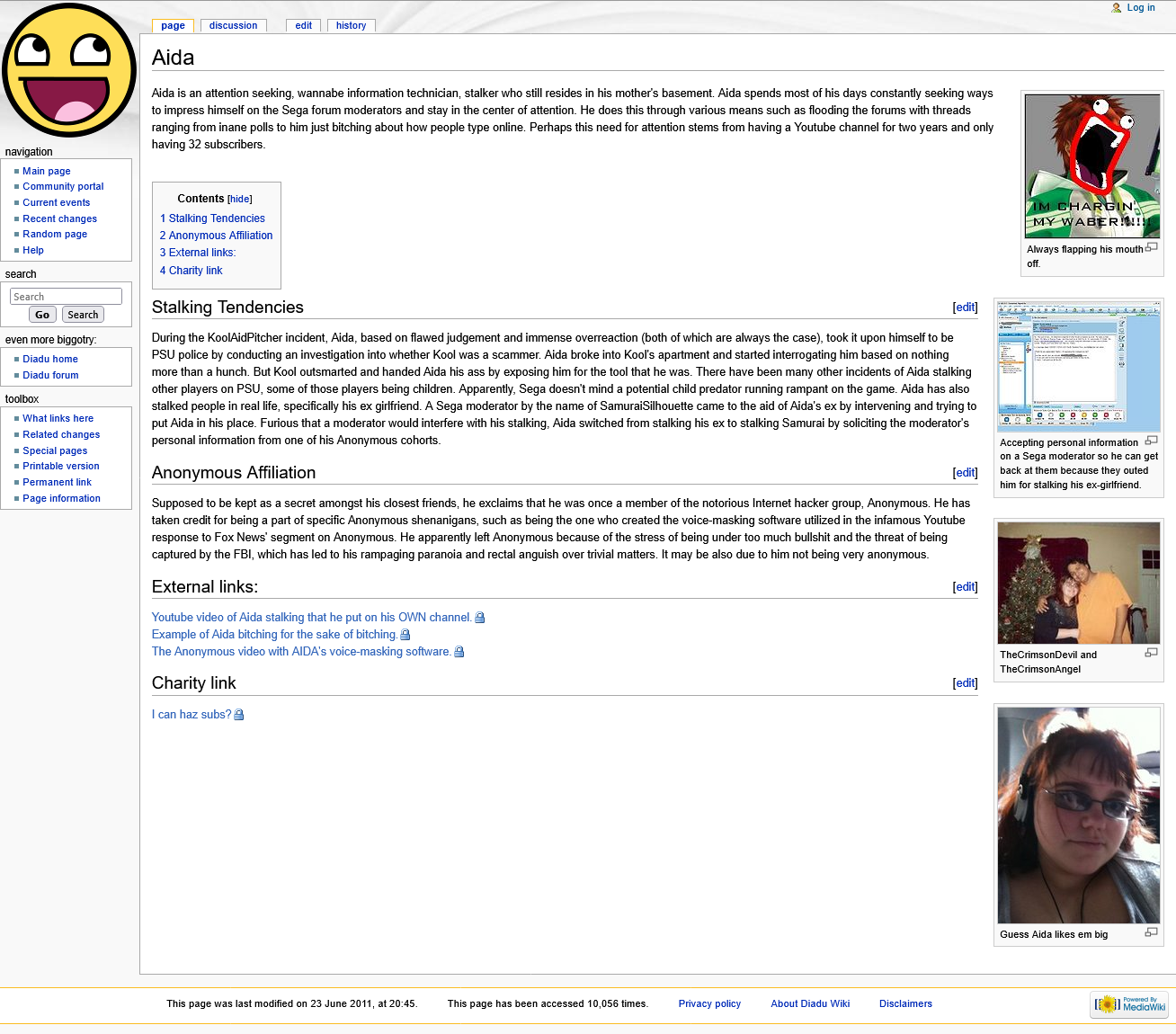
Task: Open Diadu home link
Action: 50,360
